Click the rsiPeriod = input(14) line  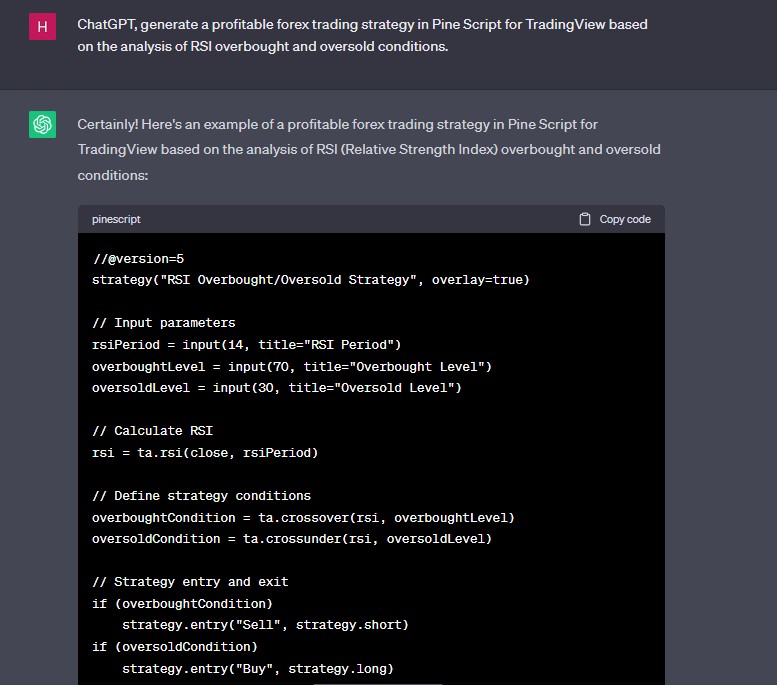[x=246, y=345]
